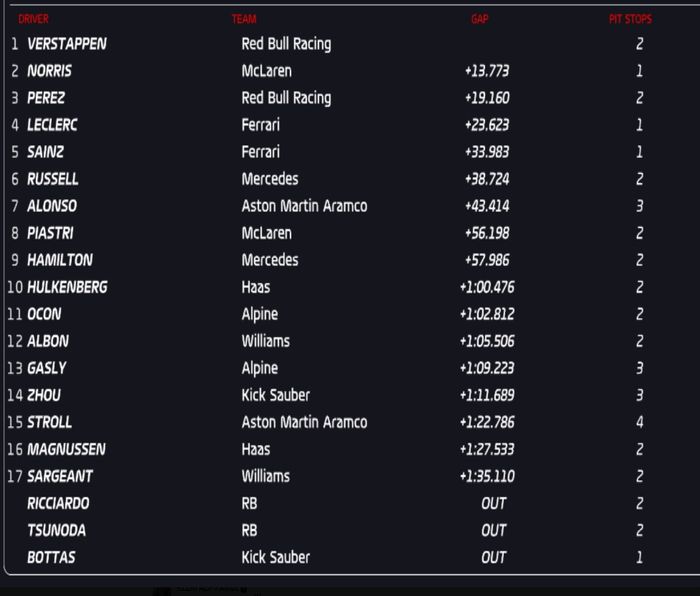Viewport: 700px width, 596px height.
Task: Select Mercedes team in Hamilton's row
Action: tap(270, 260)
